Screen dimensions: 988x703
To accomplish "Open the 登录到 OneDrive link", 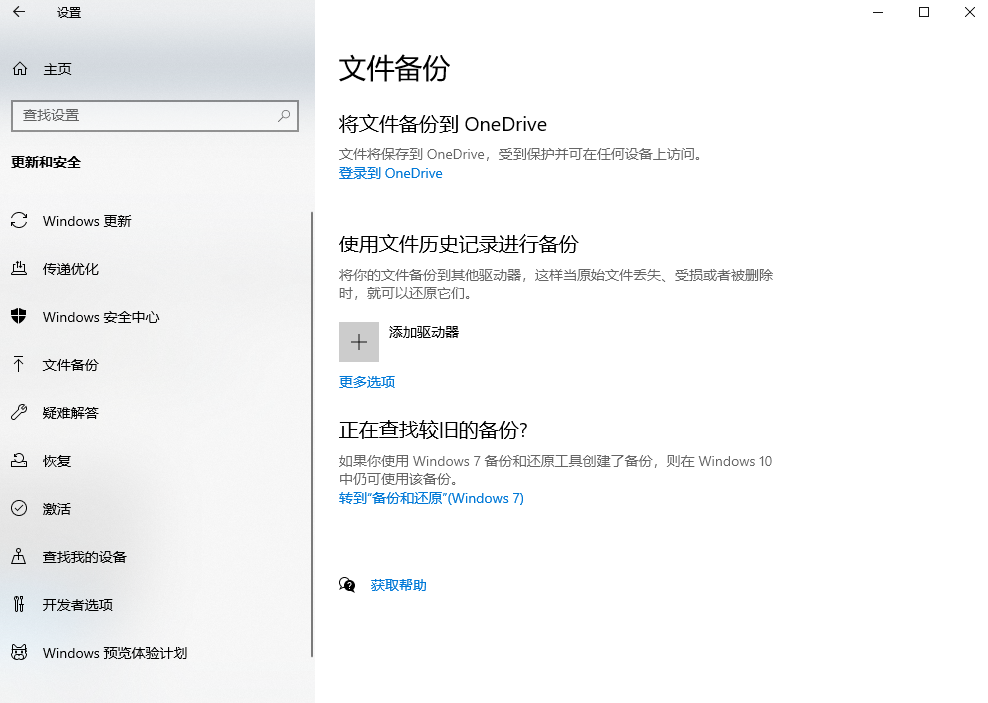I will click(390, 173).
